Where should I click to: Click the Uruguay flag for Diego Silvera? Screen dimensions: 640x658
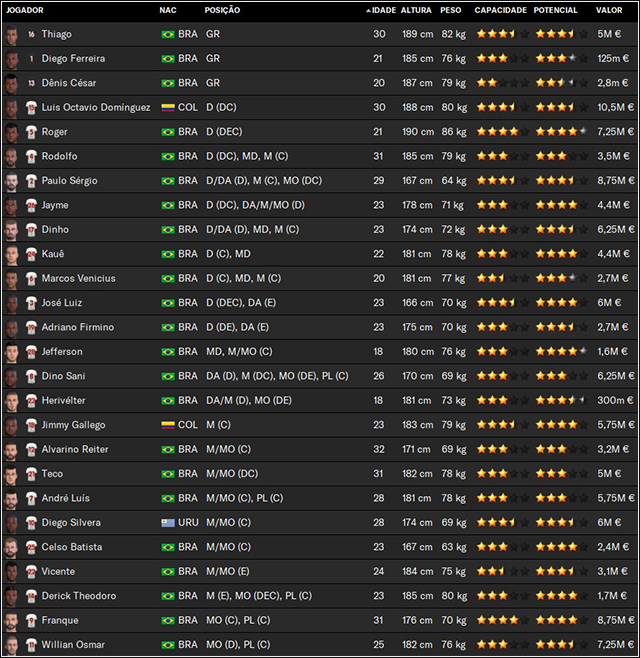(x=168, y=523)
